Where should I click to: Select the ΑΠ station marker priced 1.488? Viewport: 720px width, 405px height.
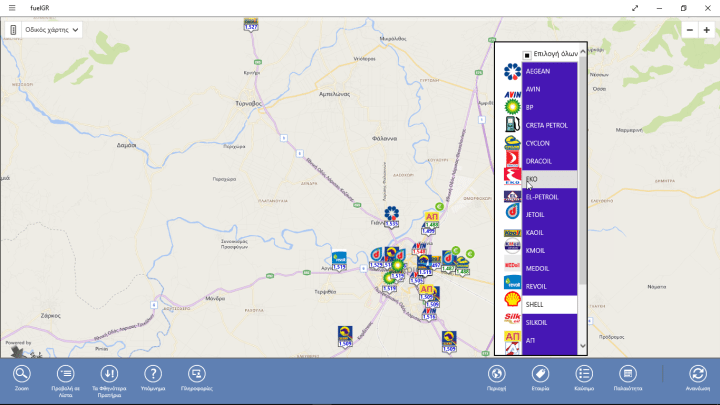pos(431,220)
